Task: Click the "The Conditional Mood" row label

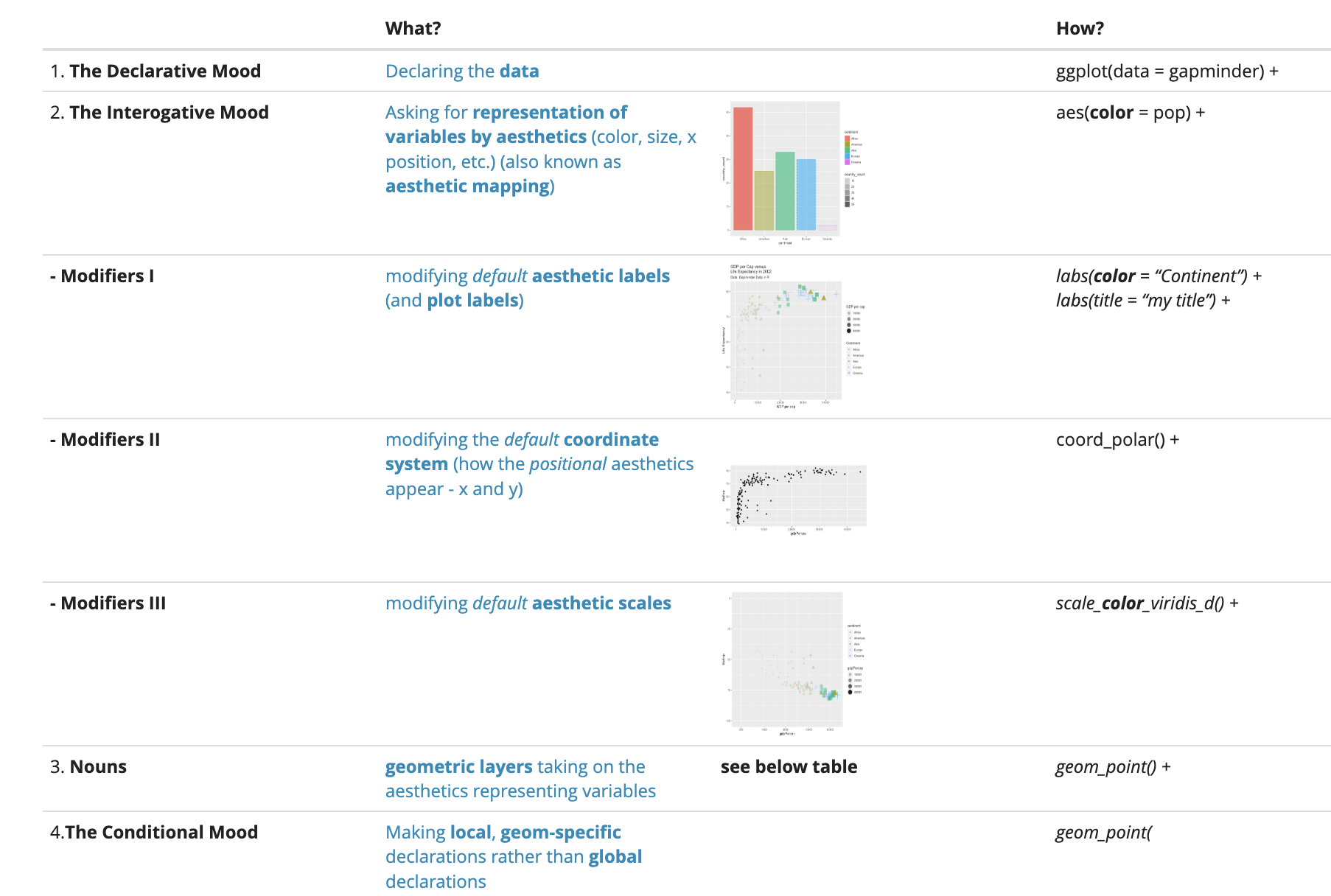Action: point(161,833)
